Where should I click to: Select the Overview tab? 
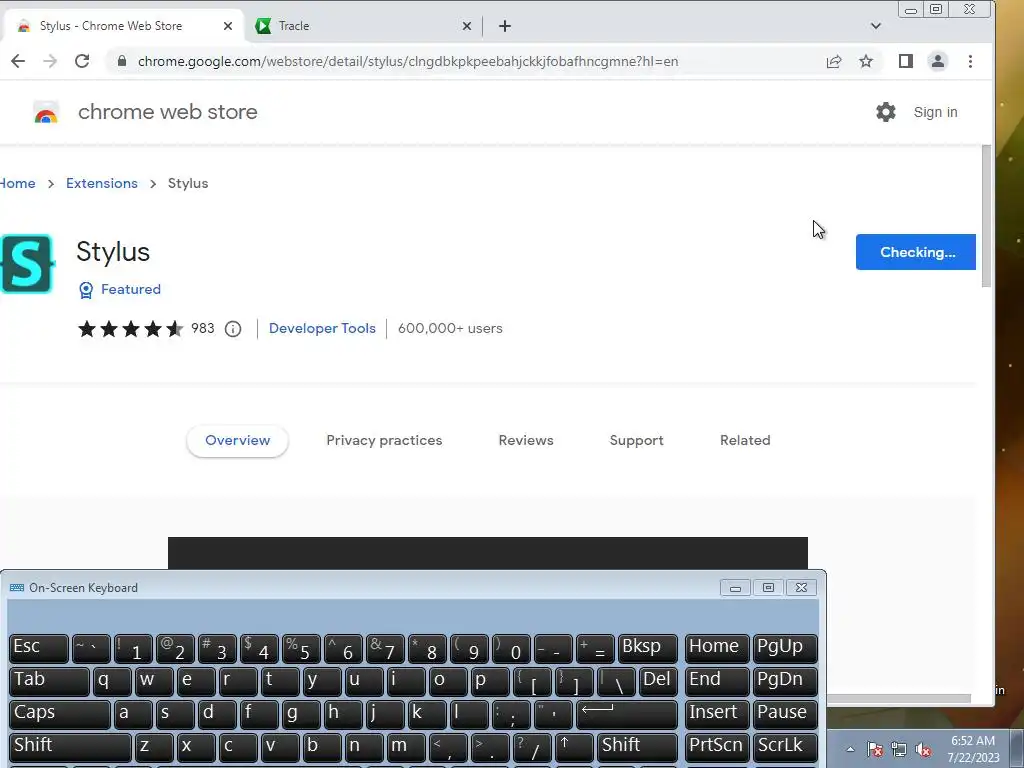point(237,441)
